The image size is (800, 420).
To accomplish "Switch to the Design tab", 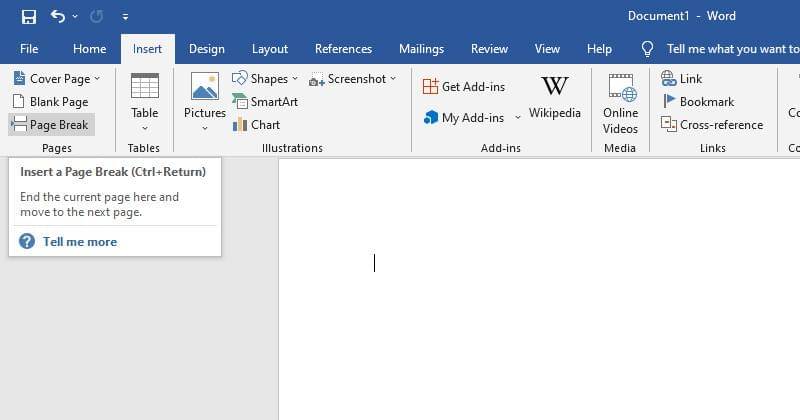I will (x=206, y=49).
